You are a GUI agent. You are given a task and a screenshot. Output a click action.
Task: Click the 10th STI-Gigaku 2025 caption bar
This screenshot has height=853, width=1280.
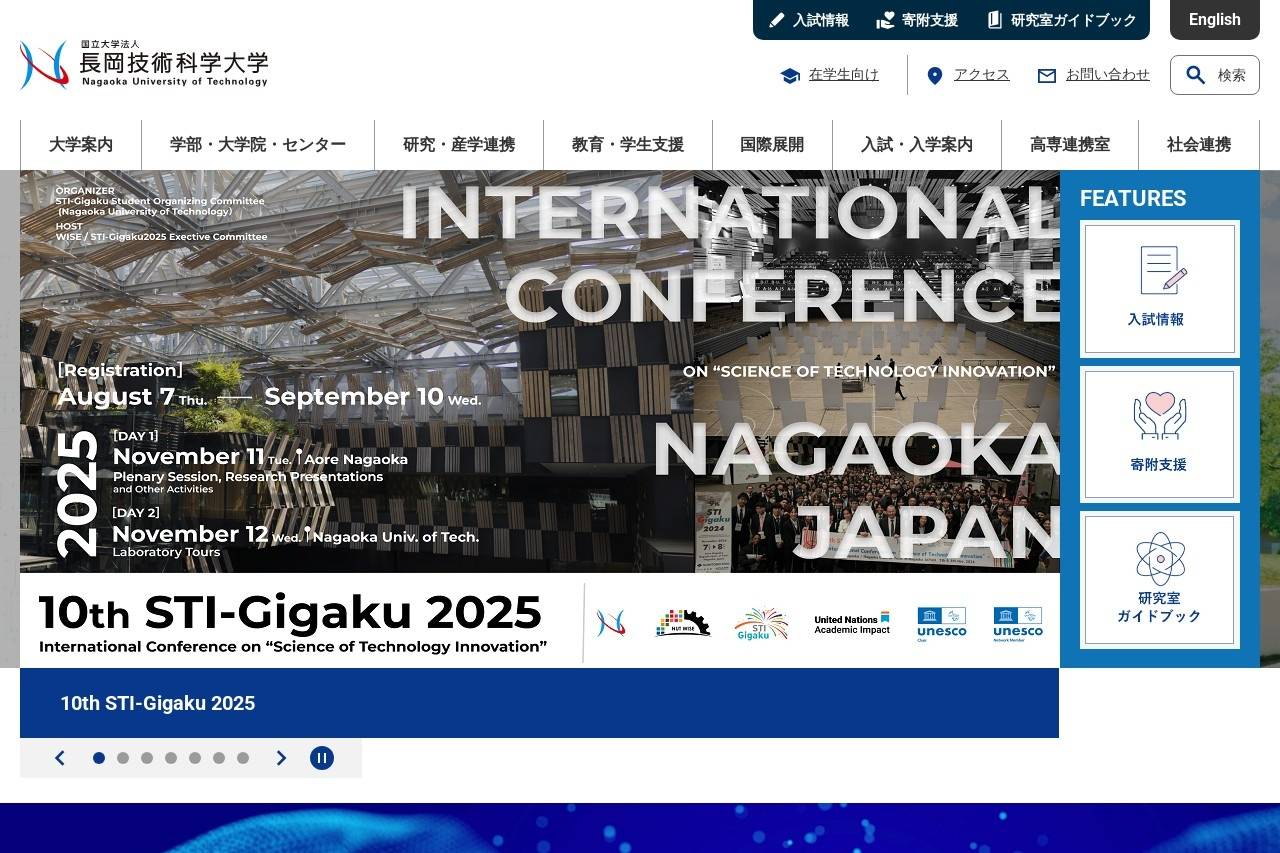point(539,703)
